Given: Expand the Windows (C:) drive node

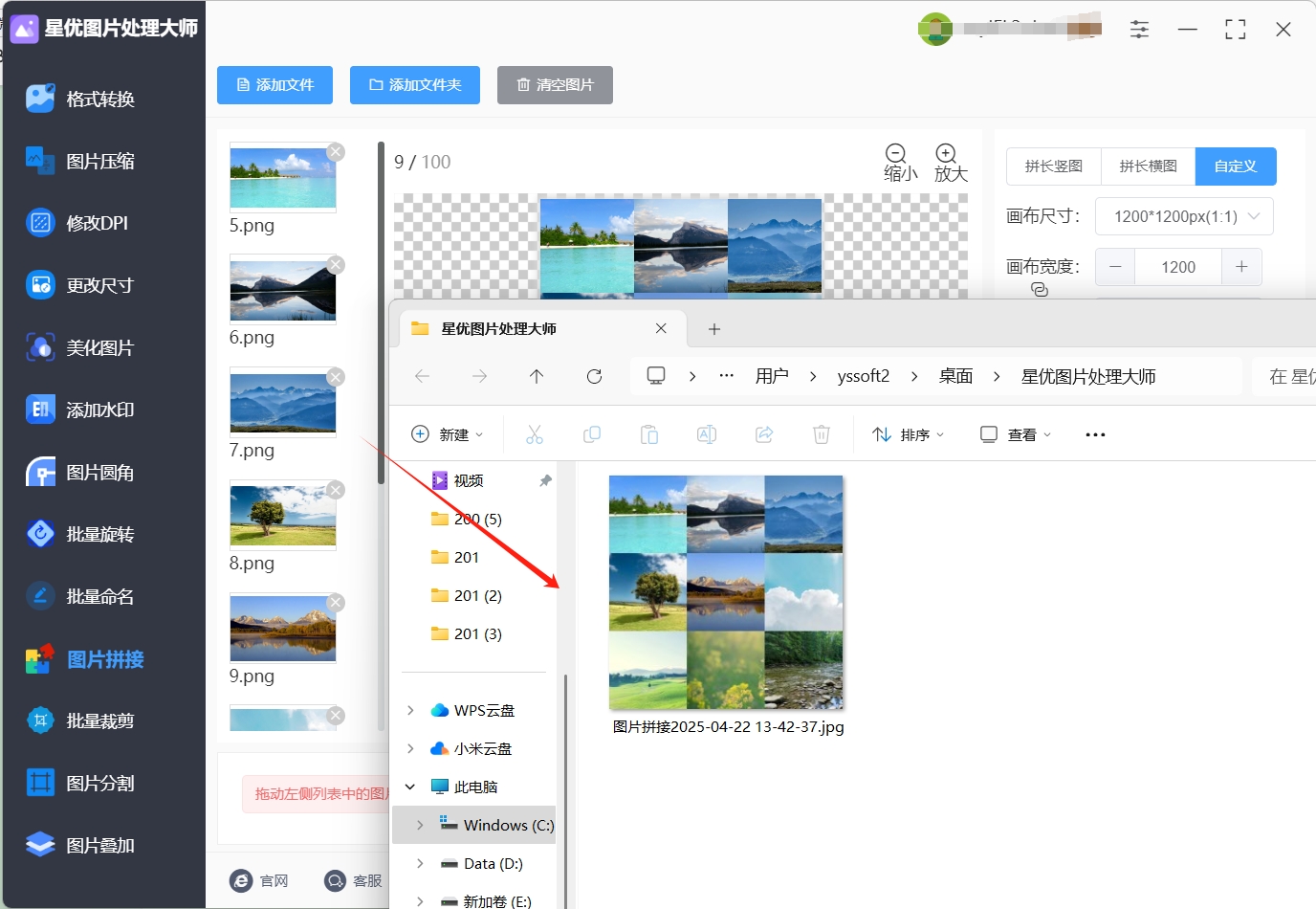Looking at the screenshot, I should 420,825.
